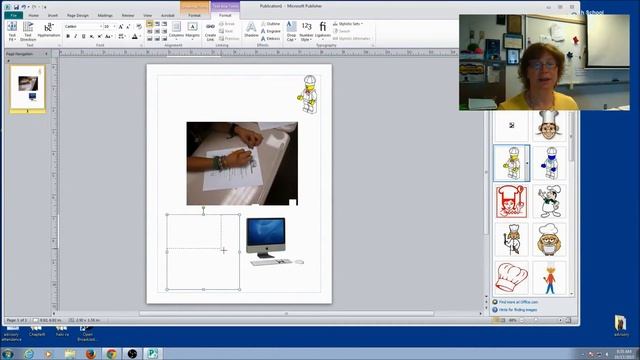Click the horizontal scrollbar under page
640x360 pixels.
tap(286, 313)
